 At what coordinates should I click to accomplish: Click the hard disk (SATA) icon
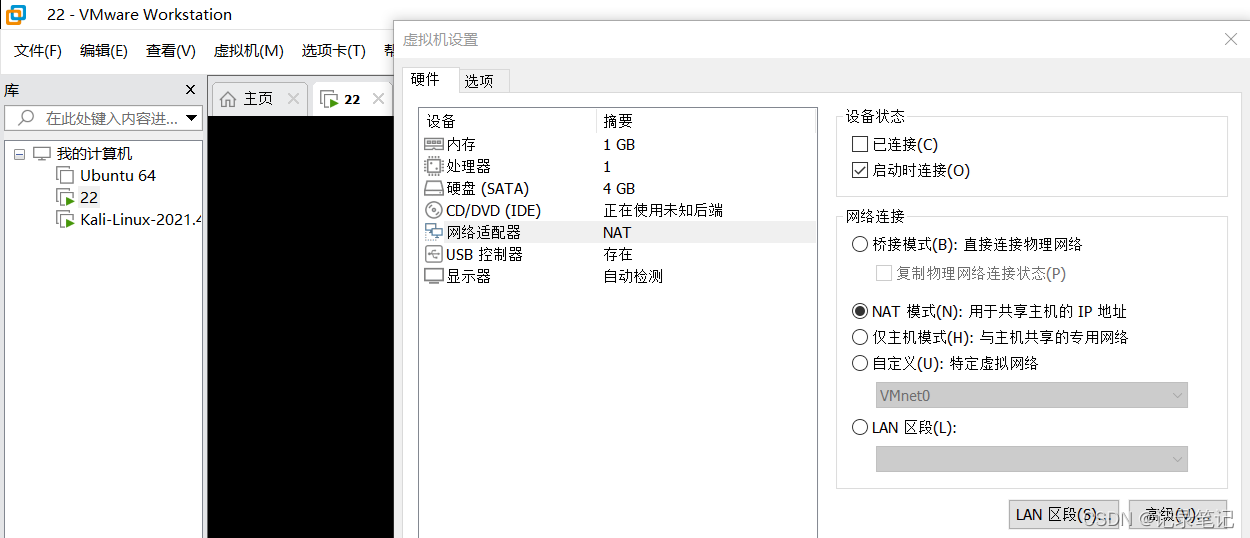tap(433, 188)
